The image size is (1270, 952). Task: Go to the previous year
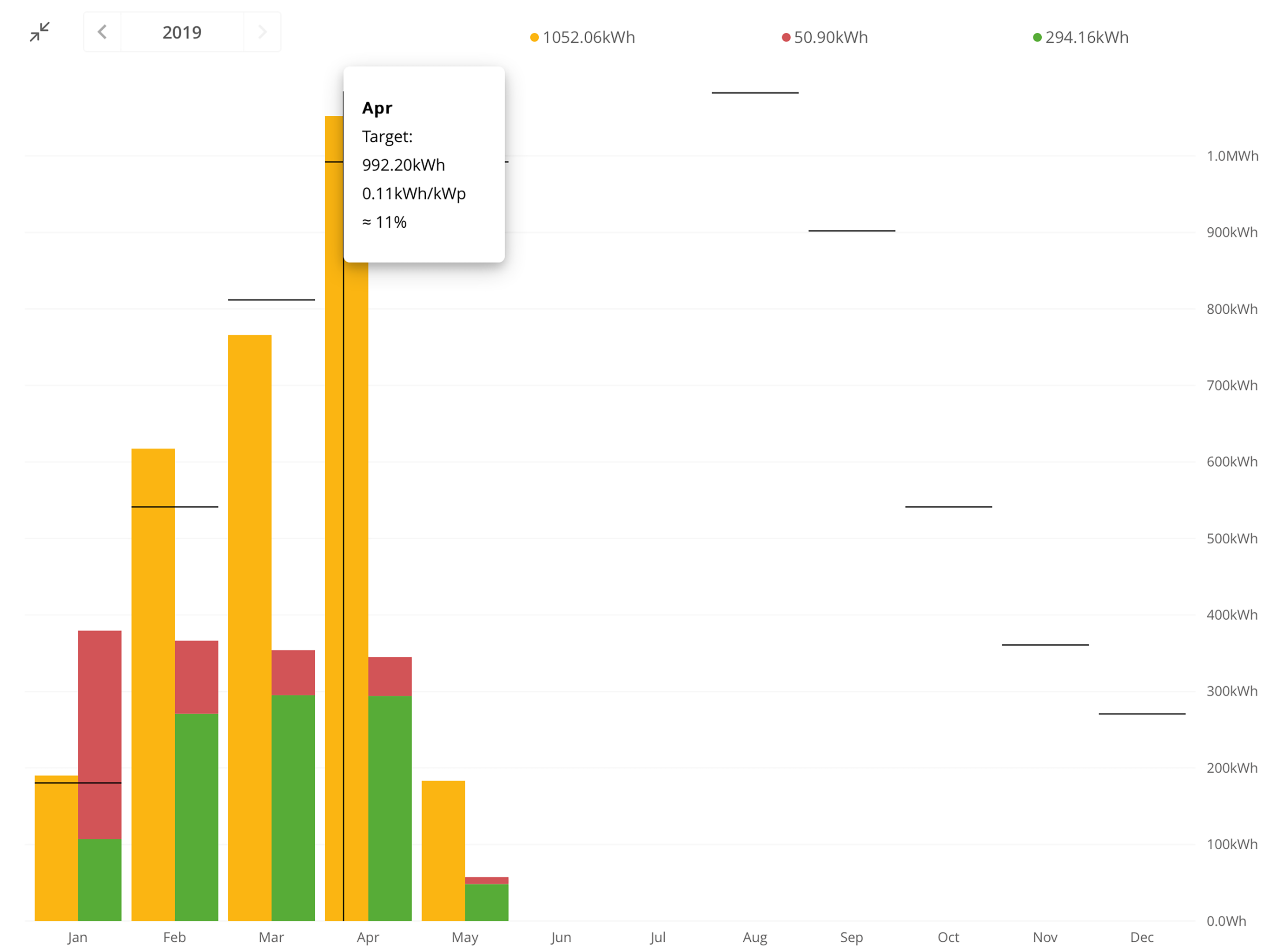pyautogui.click(x=102, y=32)
